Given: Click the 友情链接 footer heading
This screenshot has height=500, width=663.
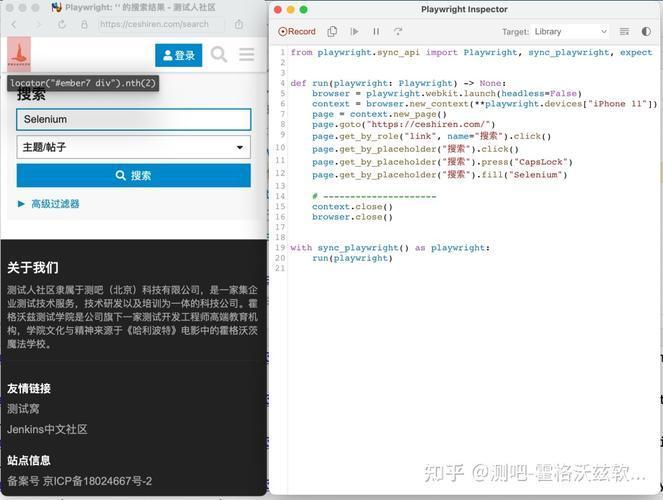Looking at the screenshot, I should 29,388.
